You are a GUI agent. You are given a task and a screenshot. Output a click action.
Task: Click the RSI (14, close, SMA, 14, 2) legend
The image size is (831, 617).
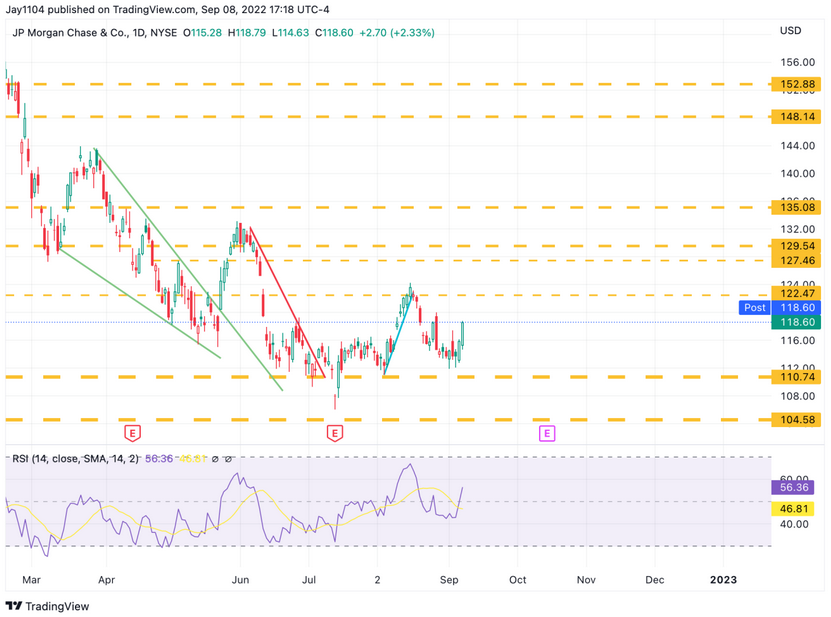click(75, 459)
